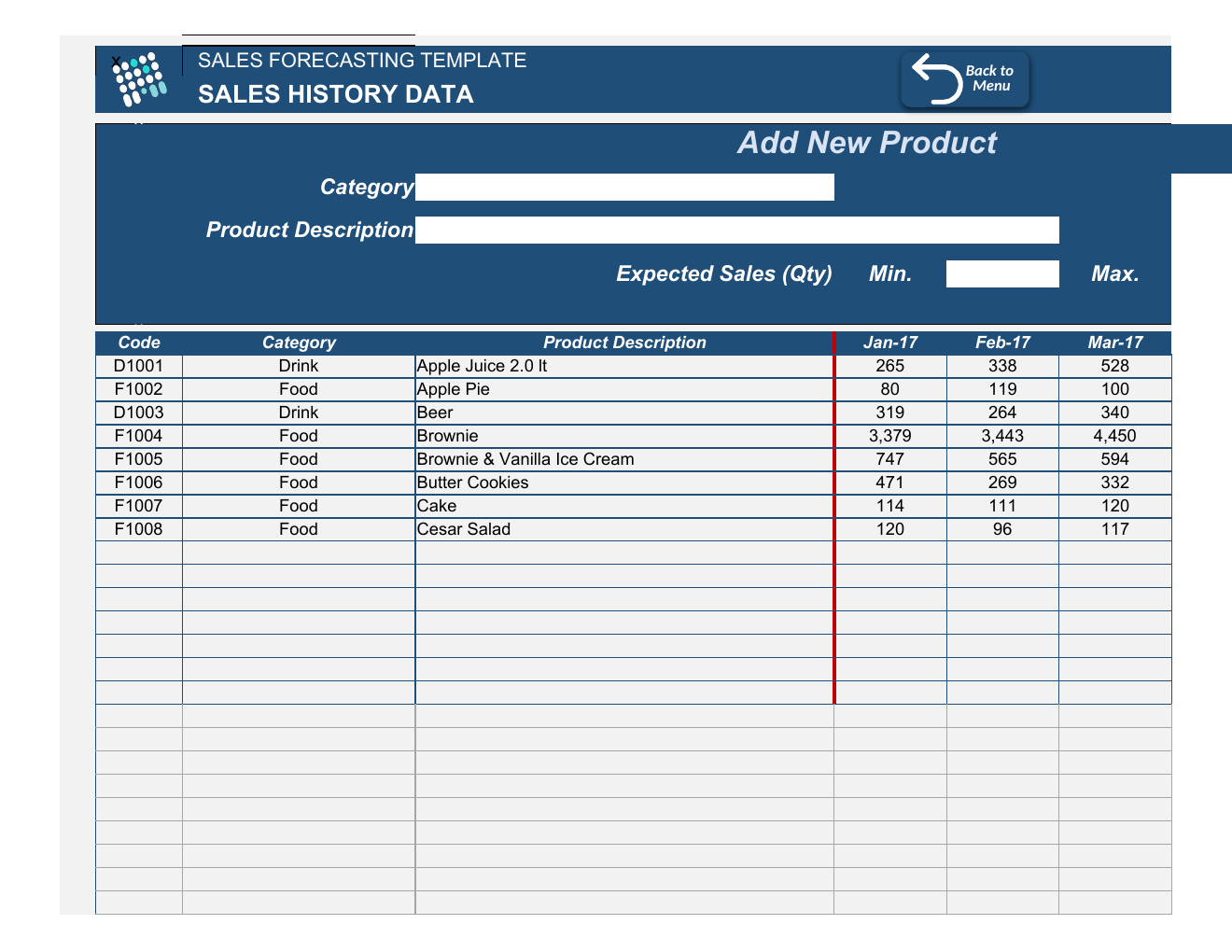Select the Code column header

(139, 343)
